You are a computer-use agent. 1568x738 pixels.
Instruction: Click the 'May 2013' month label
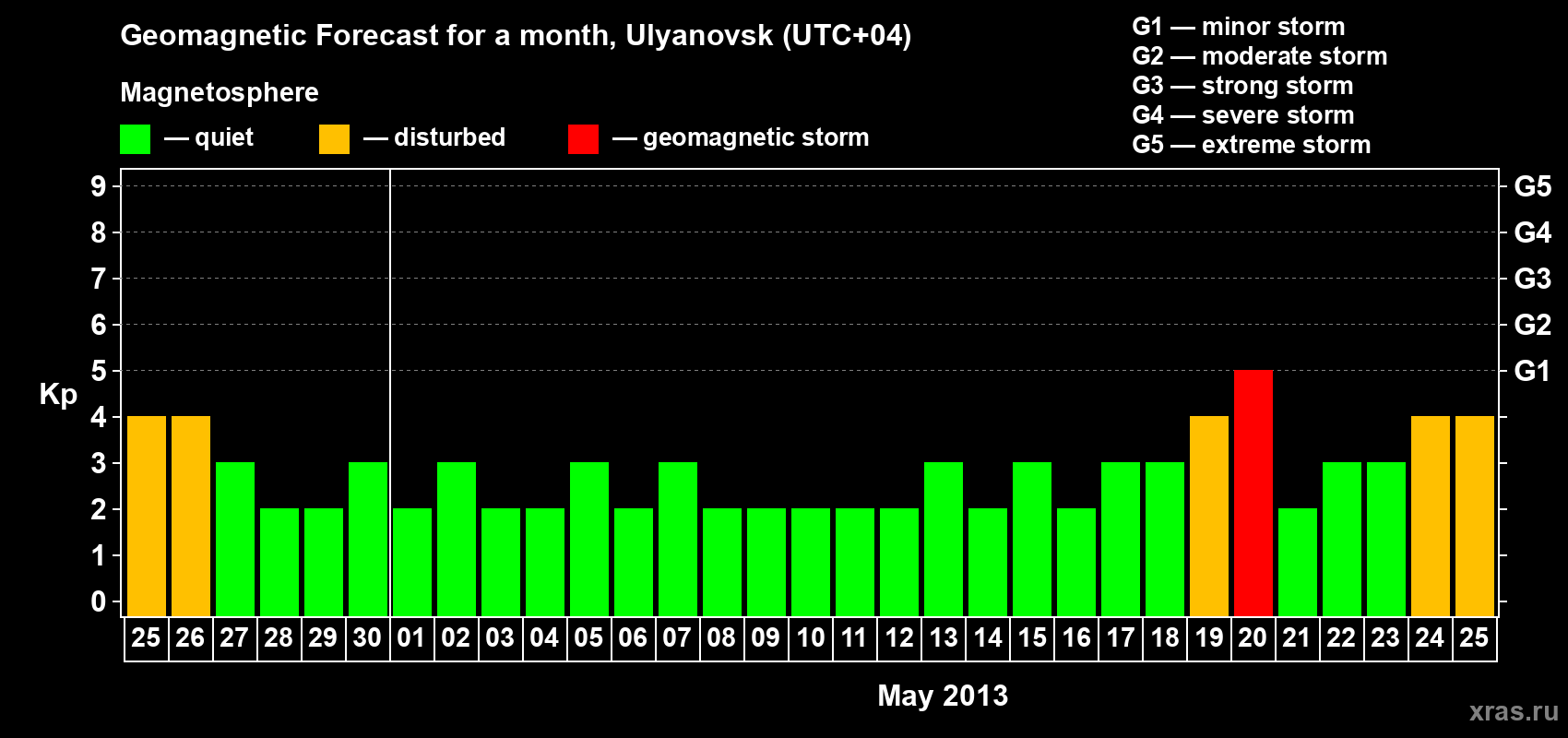(943, 696)
